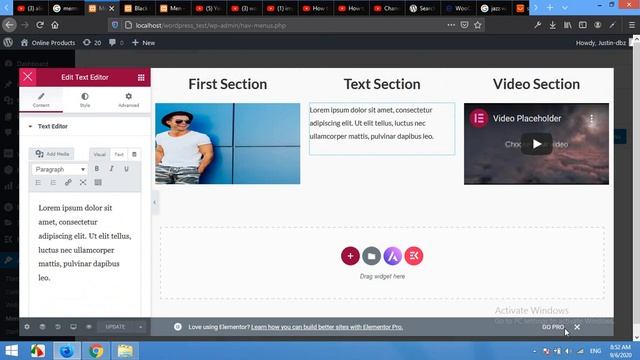The width and height of the screenshot is (640, 360).
Task: Reload the page in Firefox
Action: [x=40, y=25]
